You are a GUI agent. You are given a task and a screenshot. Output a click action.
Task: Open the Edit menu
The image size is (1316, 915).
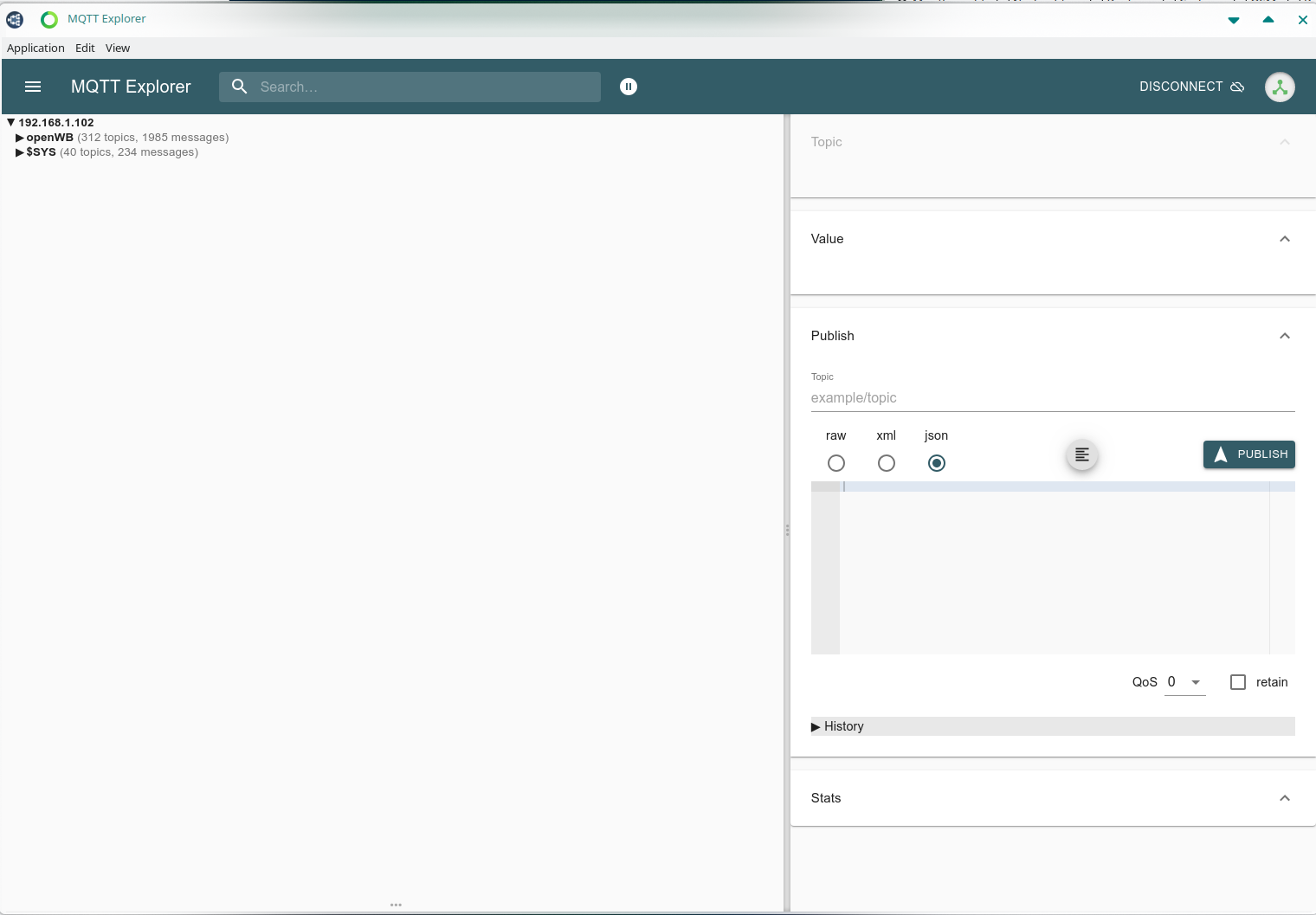85,48
